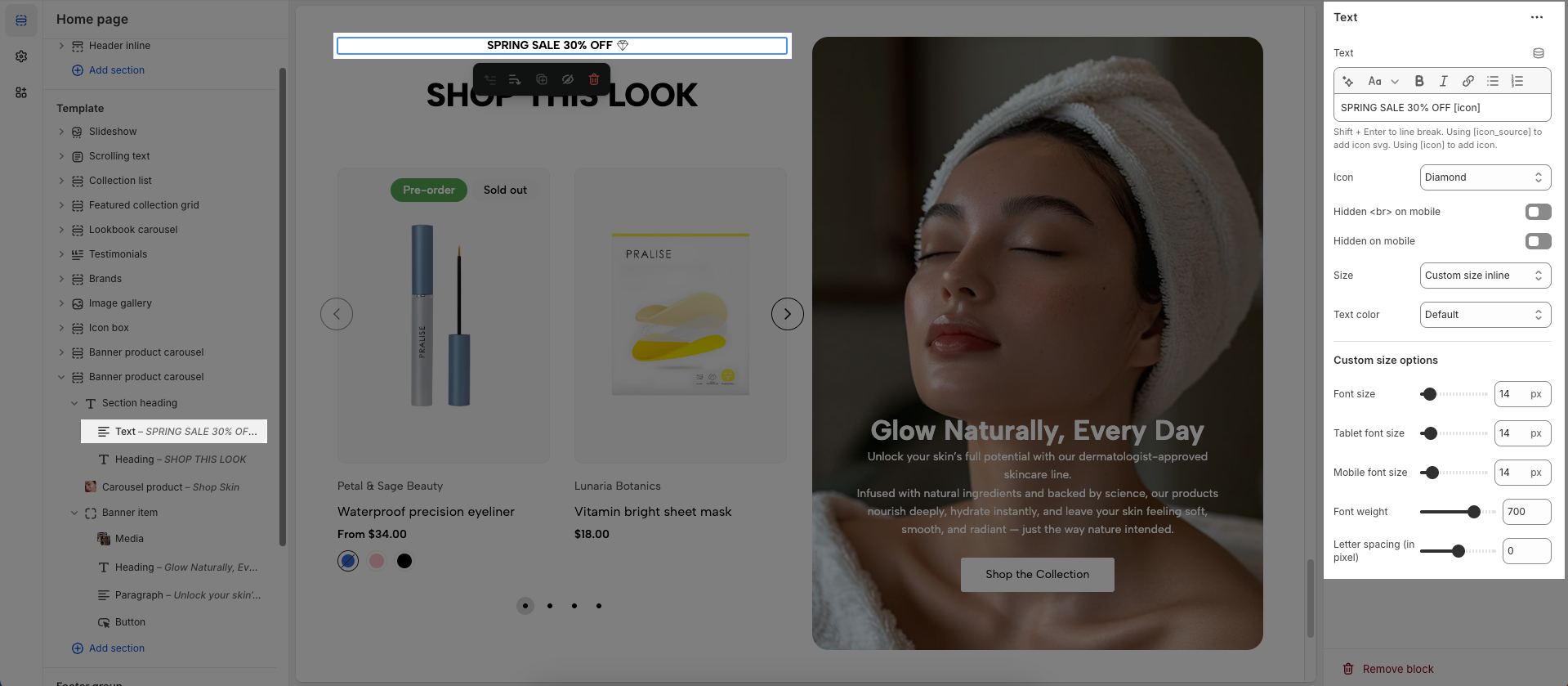Click the trash icon beside Remove block
Screen dimensions: 1568x686
pyautogui.click(x=1348, y=669)
